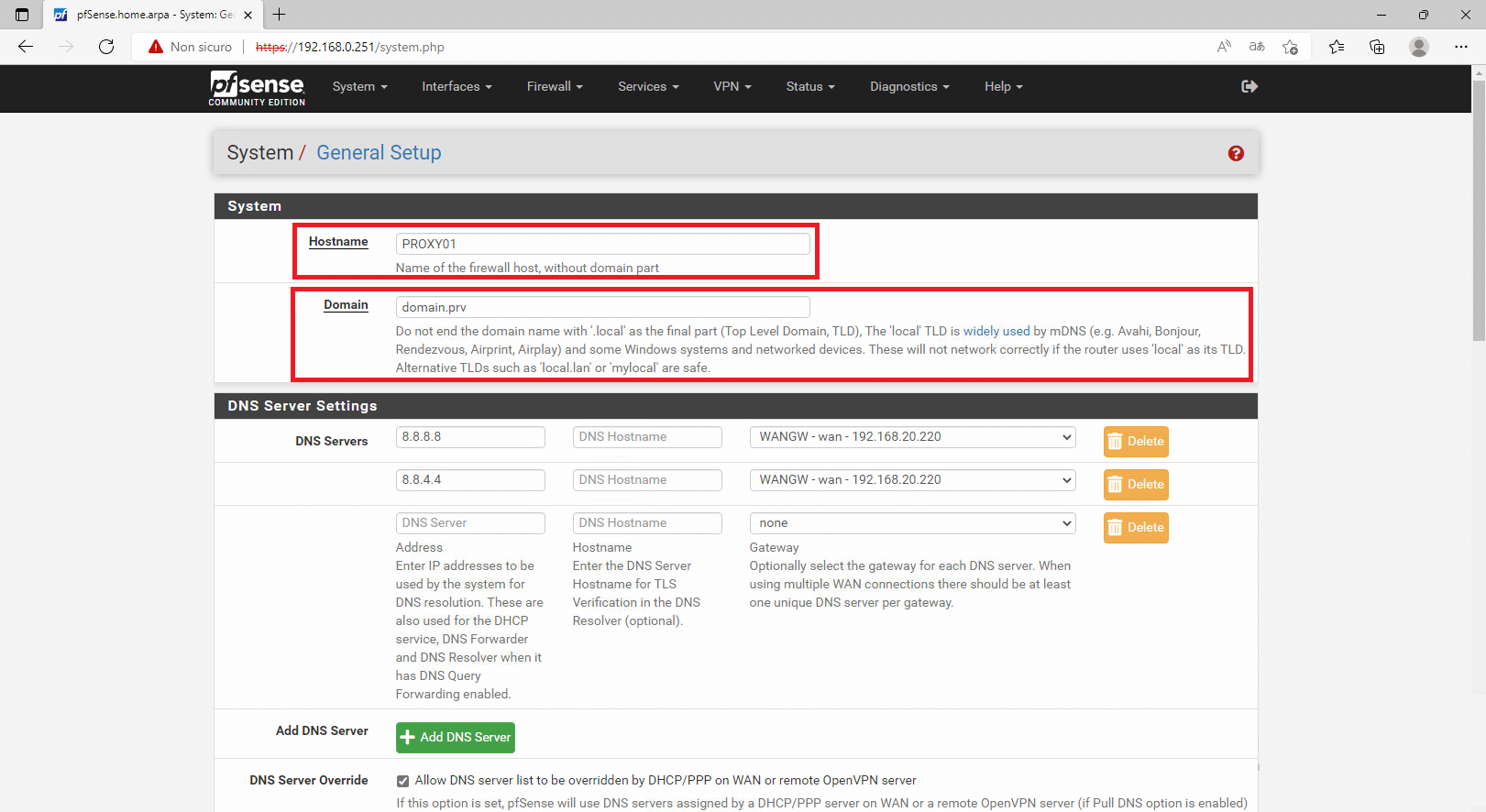The height and width of the screenshot is (812, 1486).
Task: Click the General Setup breadcrumb link
Action: (379, 153)
